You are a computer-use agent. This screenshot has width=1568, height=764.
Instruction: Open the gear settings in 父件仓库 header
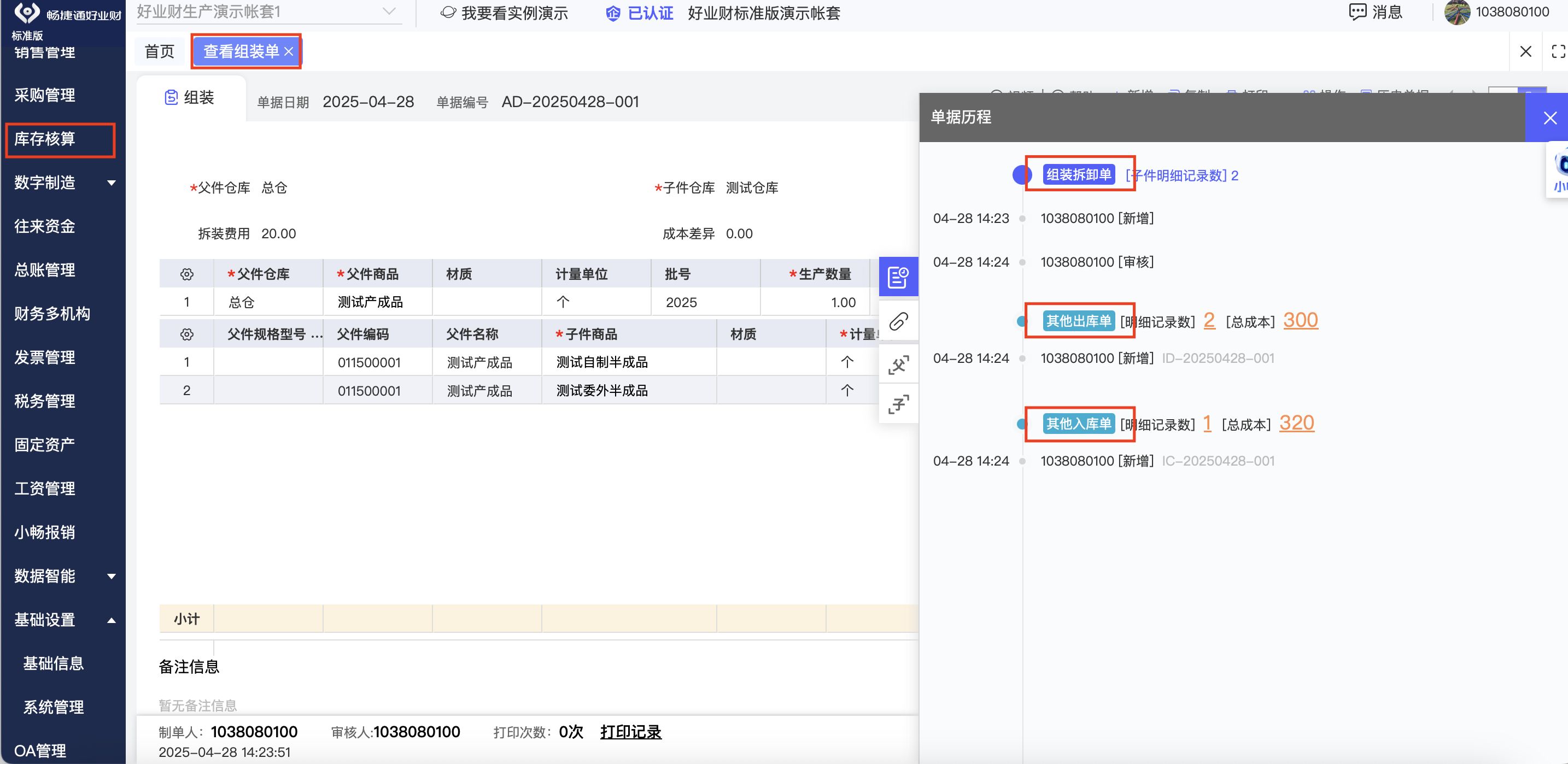pos(186,274)
